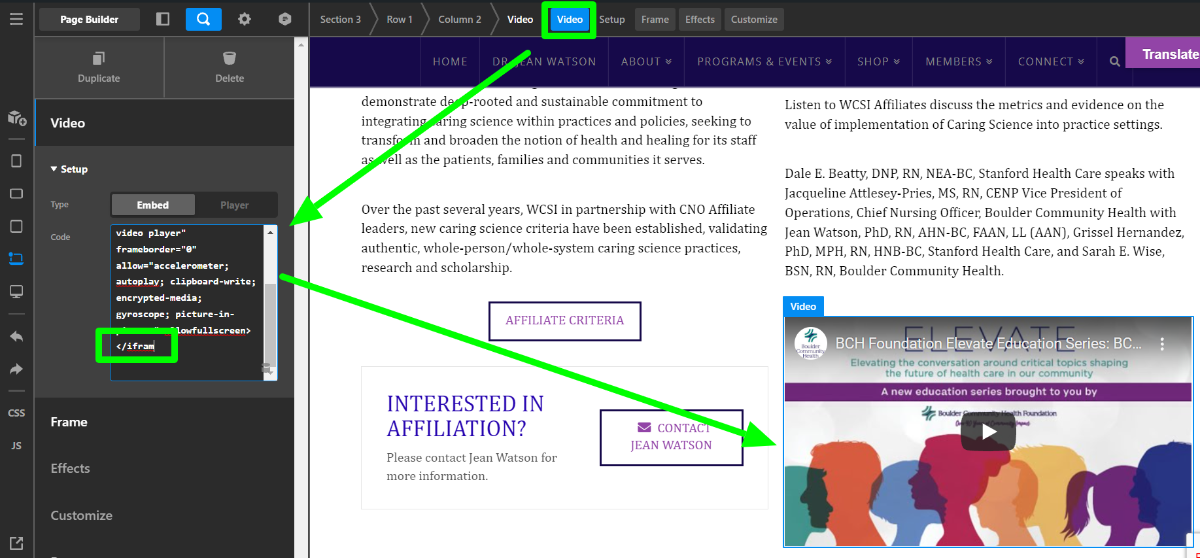
Task: Expand the Frame section in panel
Action: (x=69, y=422)
